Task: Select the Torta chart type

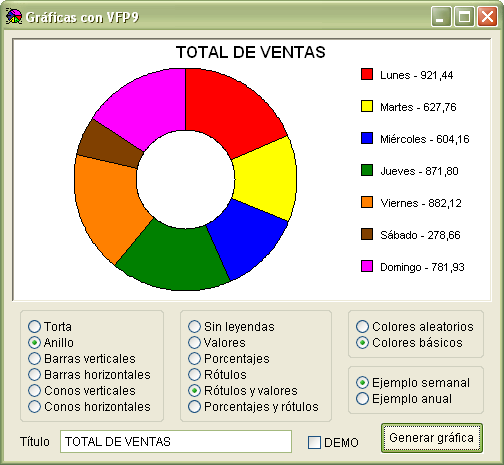Action: (x=50, y=326)
